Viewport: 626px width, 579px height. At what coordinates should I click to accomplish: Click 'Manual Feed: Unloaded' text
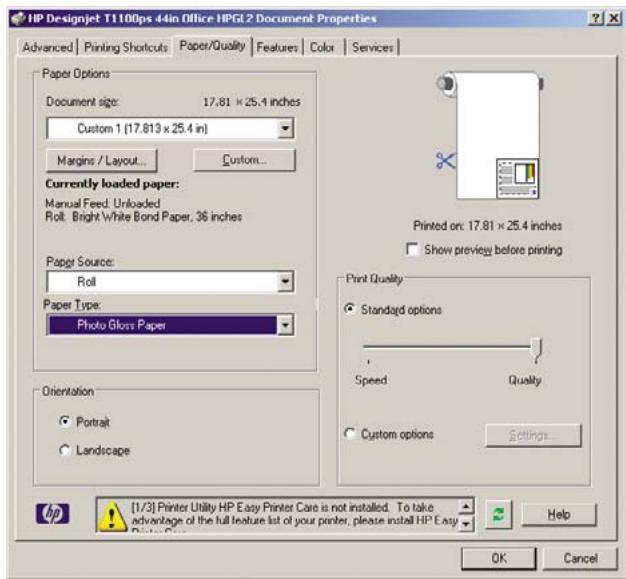[x=103, y=203]
